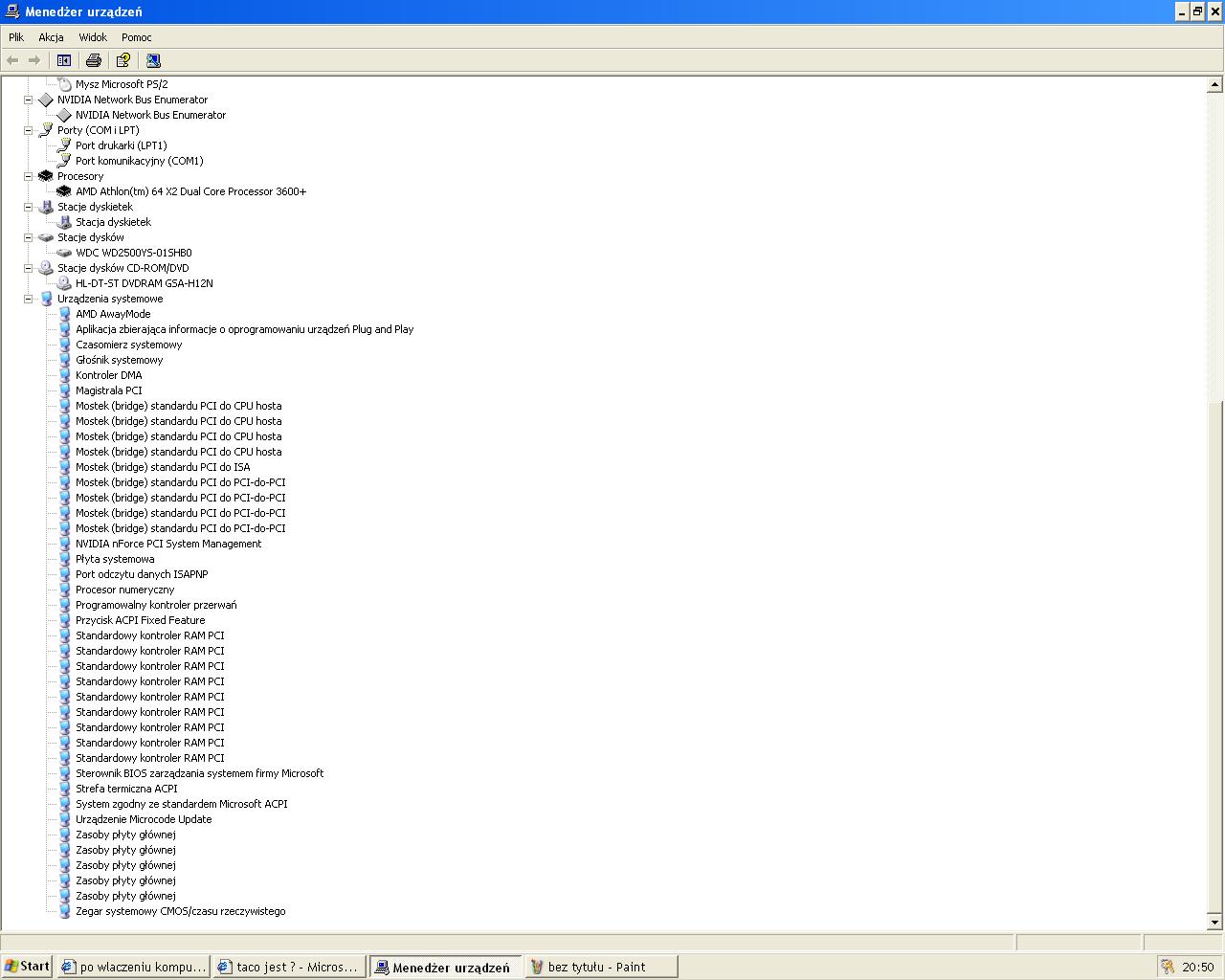
Task: Select the Urządzenie Microcode Update icon
Action: click(64, 819)
